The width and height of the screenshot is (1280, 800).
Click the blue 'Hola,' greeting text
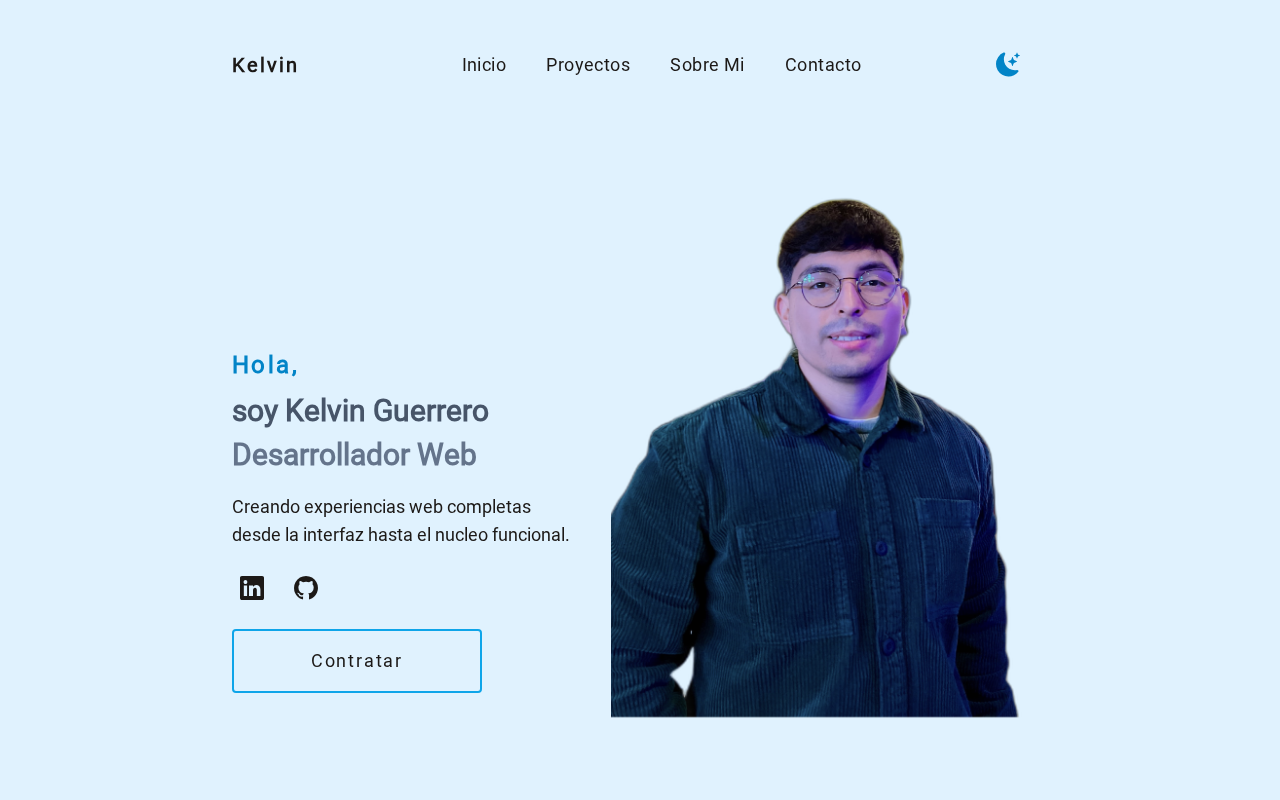click(x=265, y=365)
